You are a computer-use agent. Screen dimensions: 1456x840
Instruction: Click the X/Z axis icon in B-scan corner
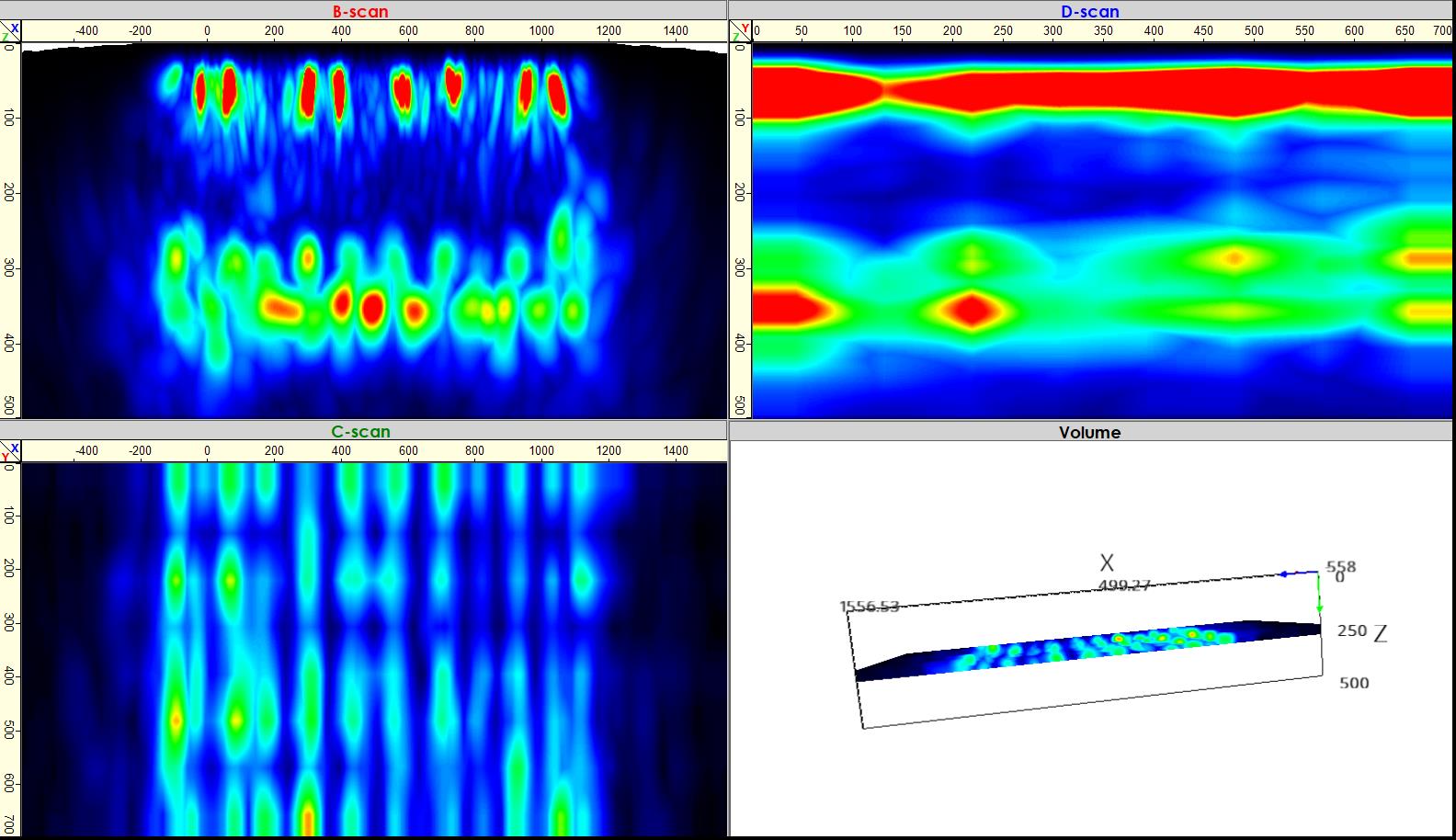10,32
